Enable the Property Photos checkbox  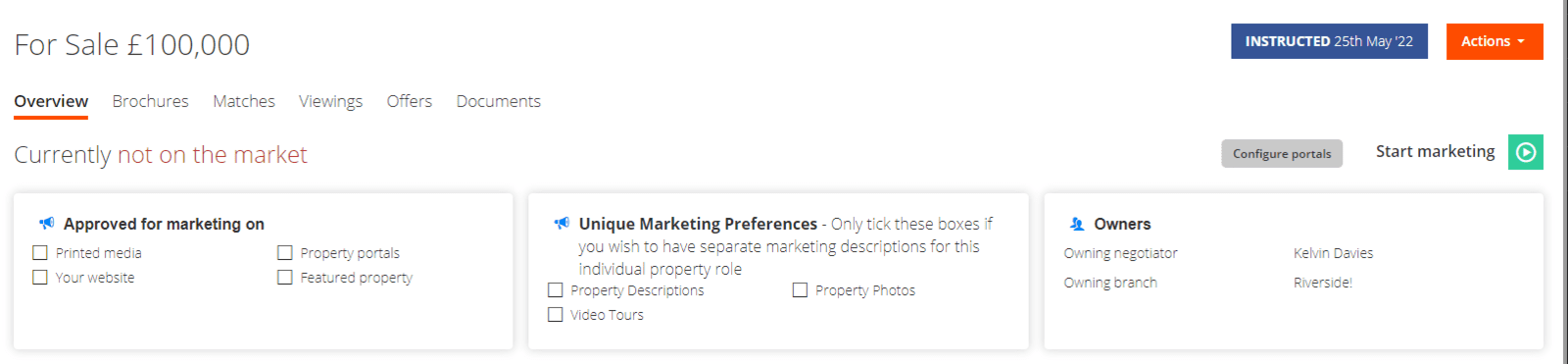point(801,290)
